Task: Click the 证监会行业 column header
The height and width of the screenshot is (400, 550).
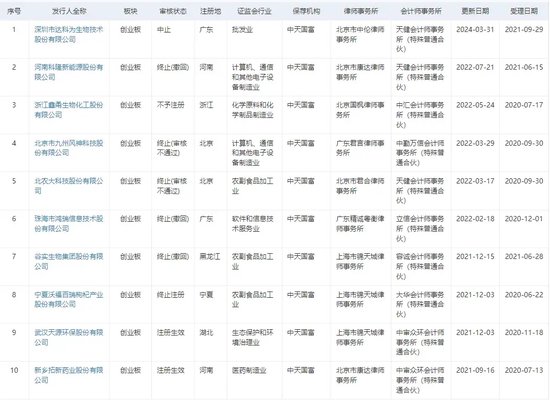Action: click(x=255, y=11)
